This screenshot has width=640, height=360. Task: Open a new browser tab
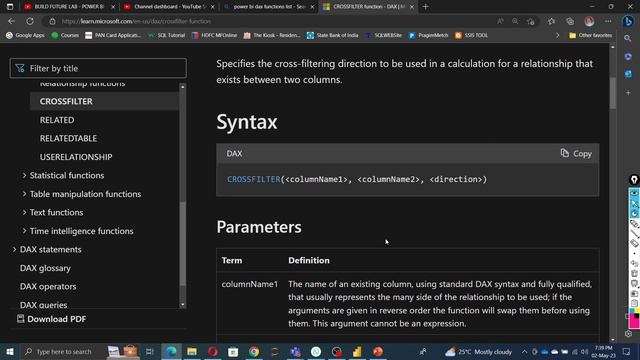[425, 7]
